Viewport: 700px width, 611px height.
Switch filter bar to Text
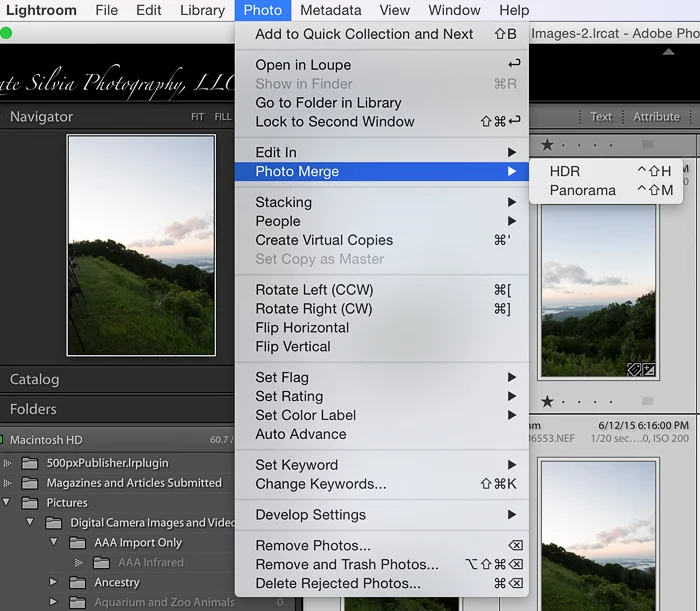coord(601,117)
